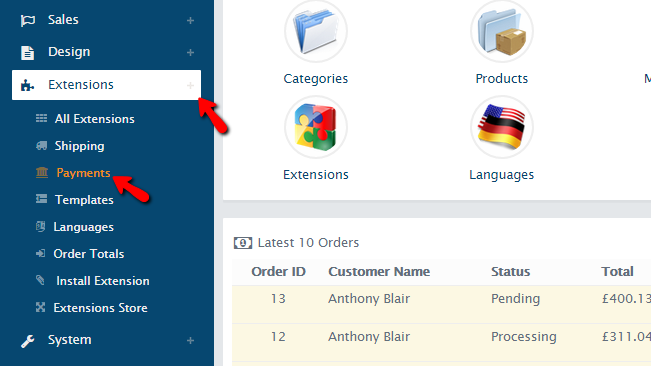Click the Install Extension paperclip icon
Viewport: 651px width, 366px height.
tap(40, 280)
